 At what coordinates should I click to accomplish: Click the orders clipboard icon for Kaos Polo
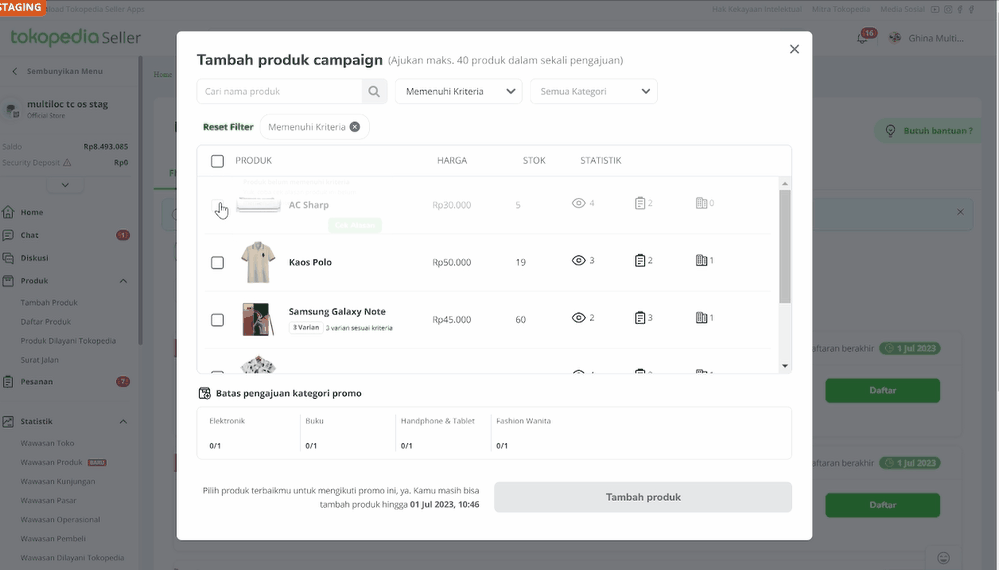[x=640, y=260]
